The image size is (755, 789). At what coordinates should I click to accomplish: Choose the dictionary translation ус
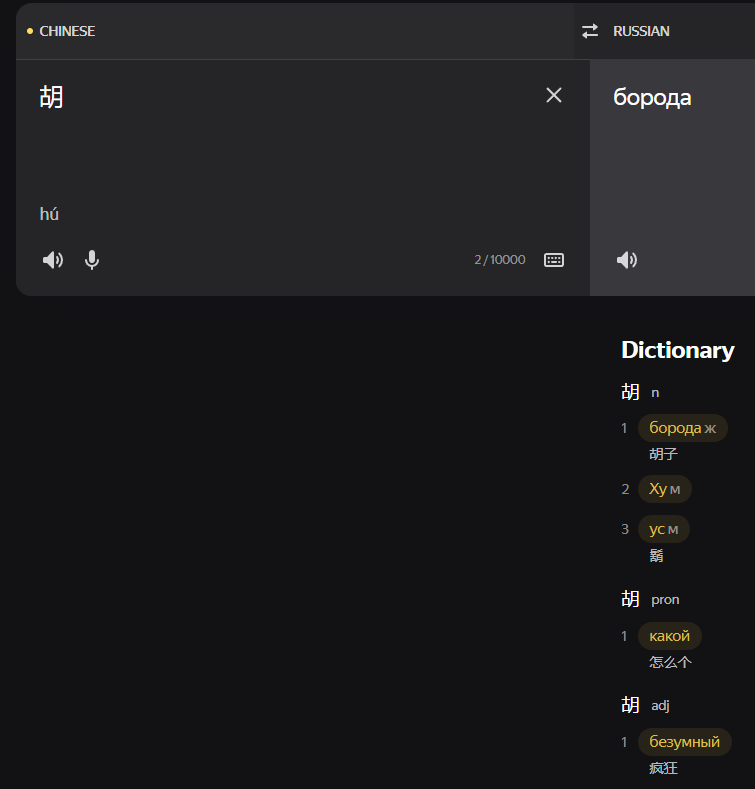click(x=657, y=529)
